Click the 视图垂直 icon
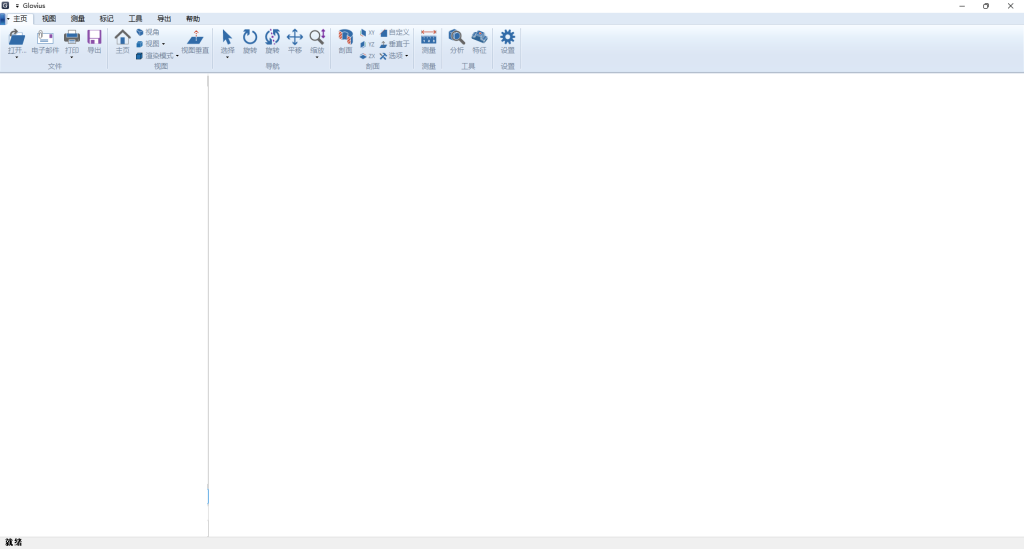 (195, 37)
